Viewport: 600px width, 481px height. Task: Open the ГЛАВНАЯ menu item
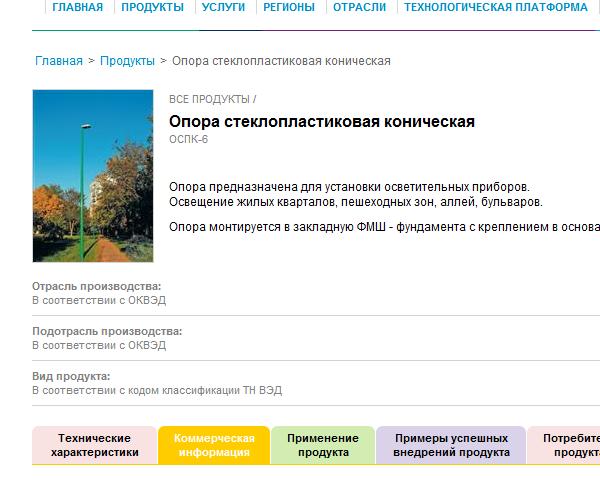click(x=78, y=7)
